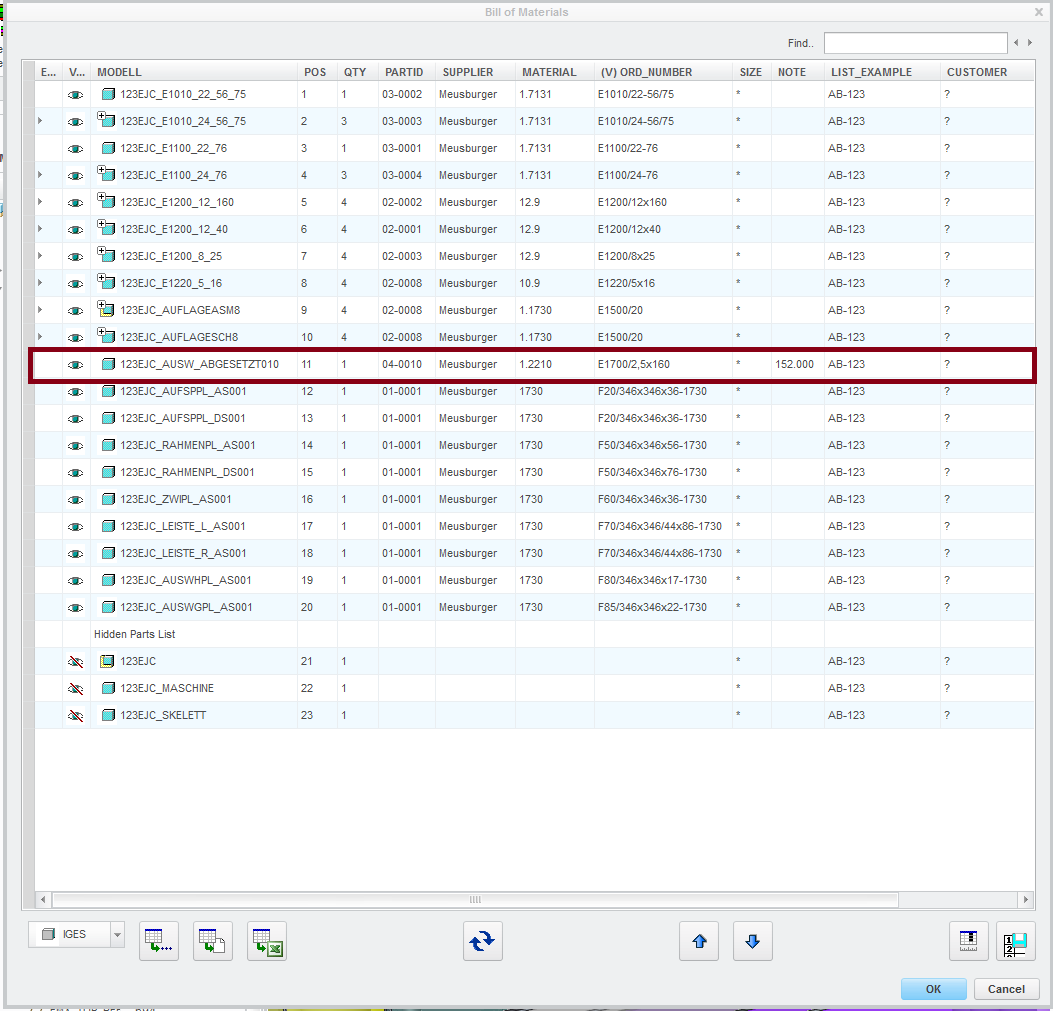The image size is (1053, 1011).
Task: Select row 123EJC_AUFSPPL_DS001
Action: pos(535,418)
